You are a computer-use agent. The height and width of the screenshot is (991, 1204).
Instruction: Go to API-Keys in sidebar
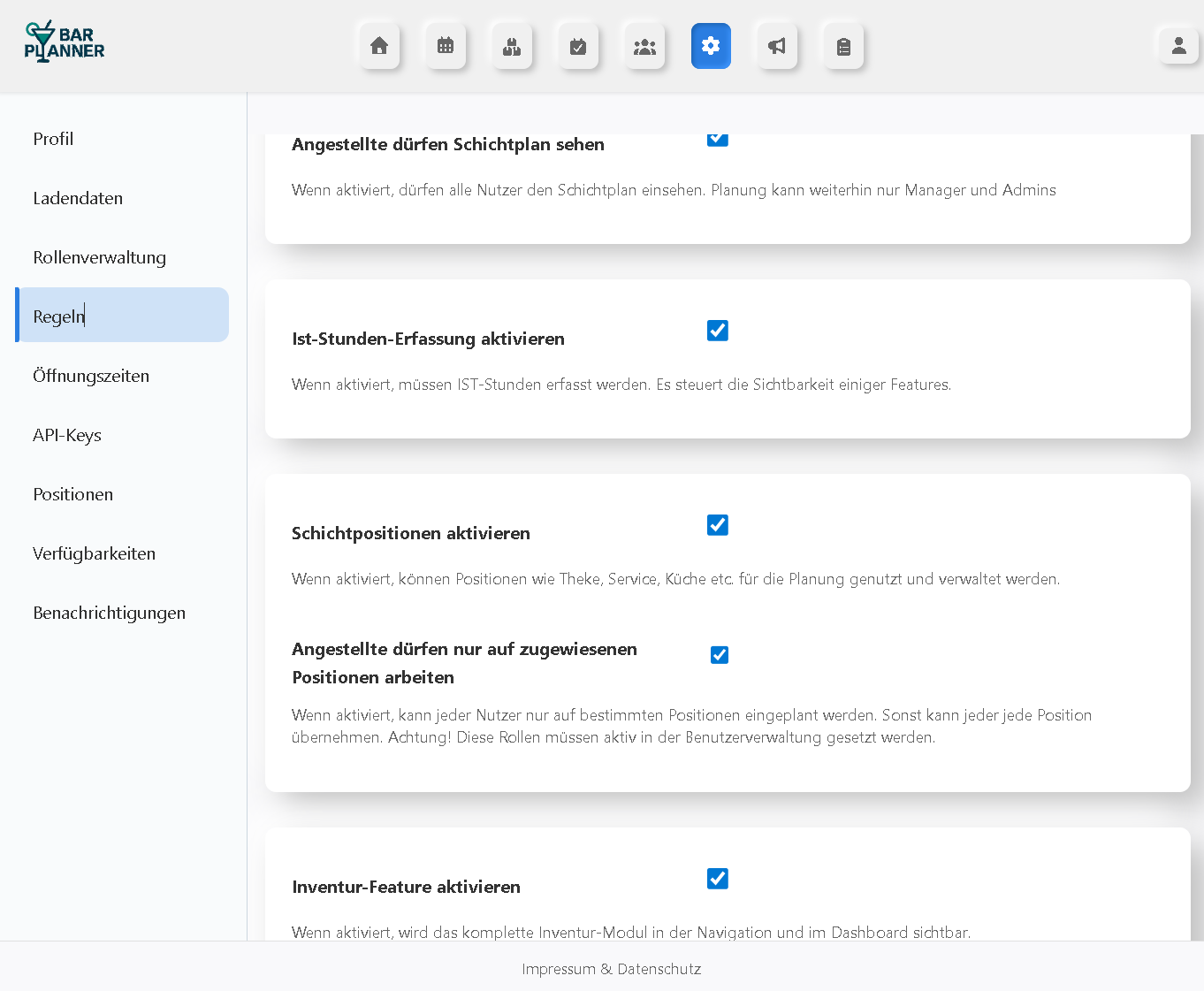(67, 435)
